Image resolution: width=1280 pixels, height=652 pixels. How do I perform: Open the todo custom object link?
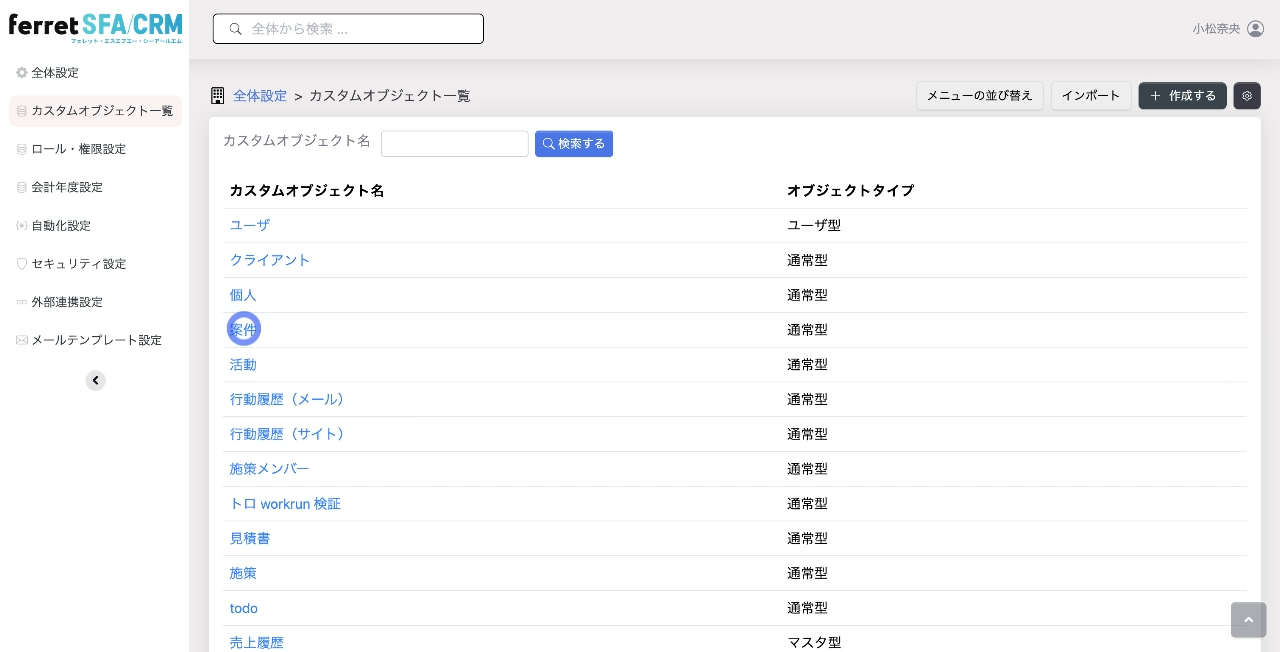pos(244,608)
